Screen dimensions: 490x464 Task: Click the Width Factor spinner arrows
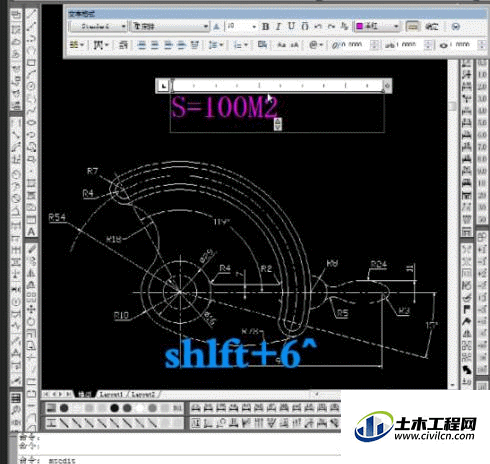tap(482, 45)
